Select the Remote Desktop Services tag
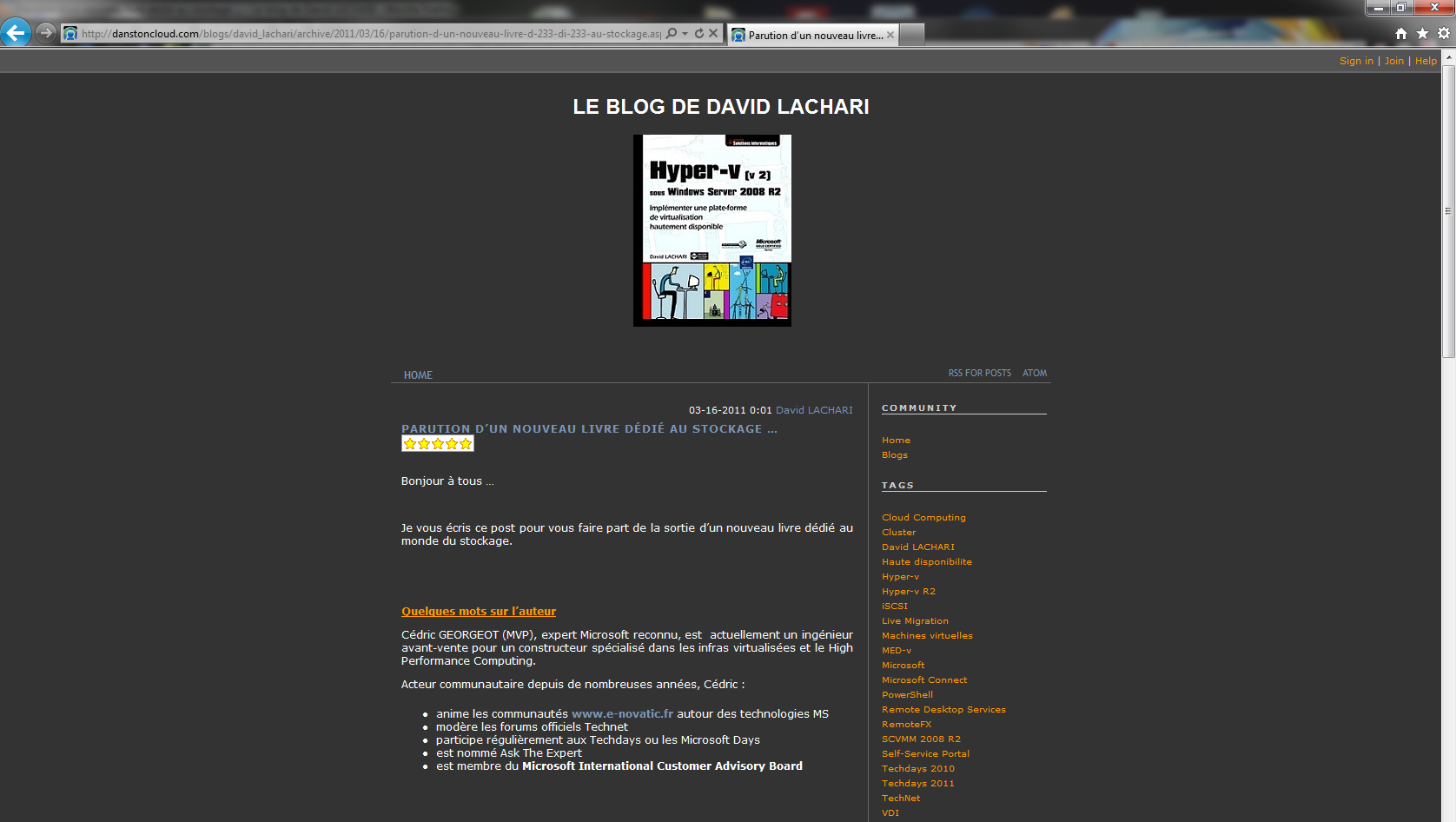Screen dimensions: 1456x822 click(x=943, y=709)
